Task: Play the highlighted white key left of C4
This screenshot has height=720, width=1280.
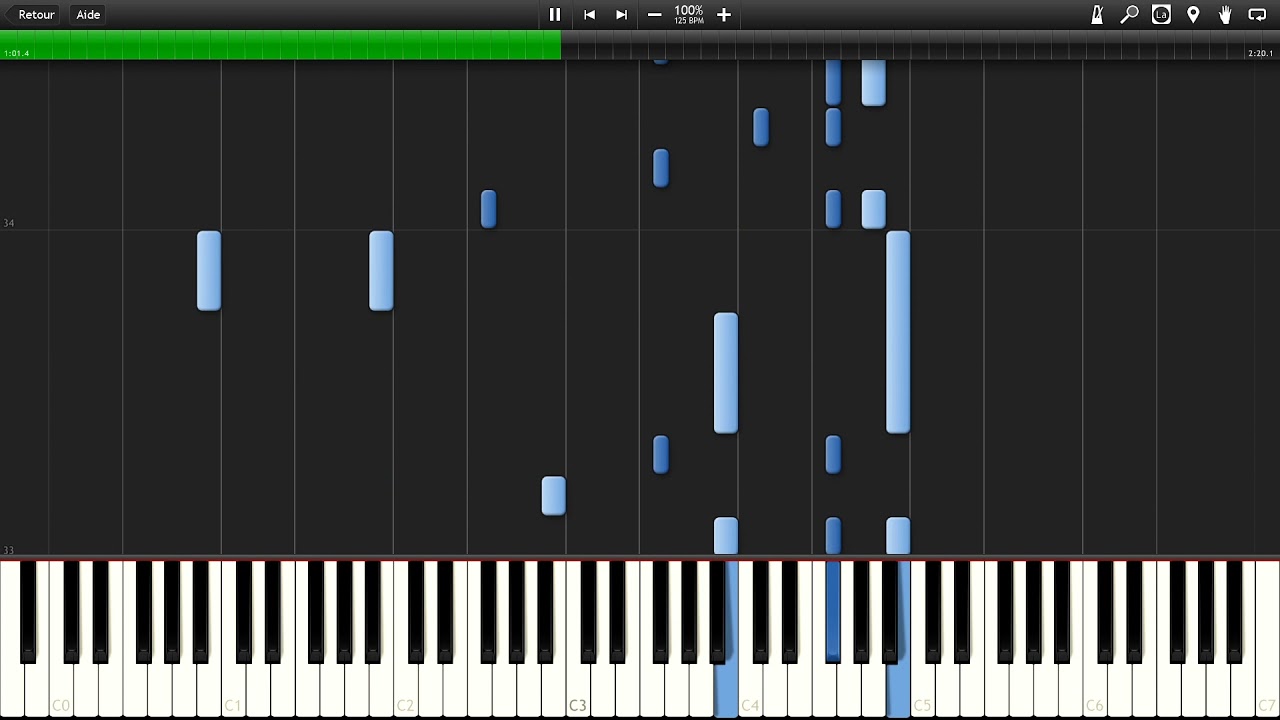Action: click(x=726, y=690)
